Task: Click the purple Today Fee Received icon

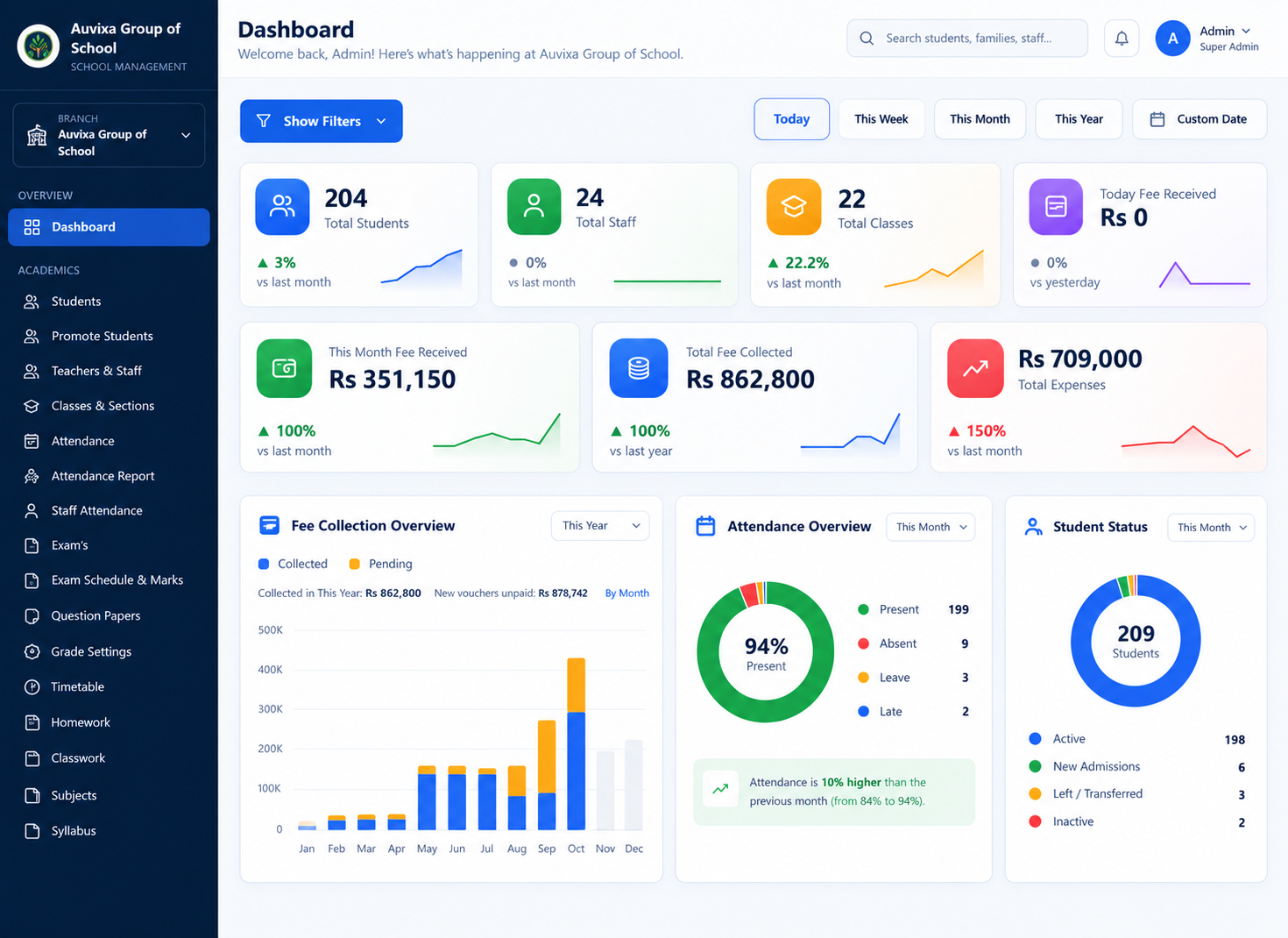Action: tap(1056, 207)
